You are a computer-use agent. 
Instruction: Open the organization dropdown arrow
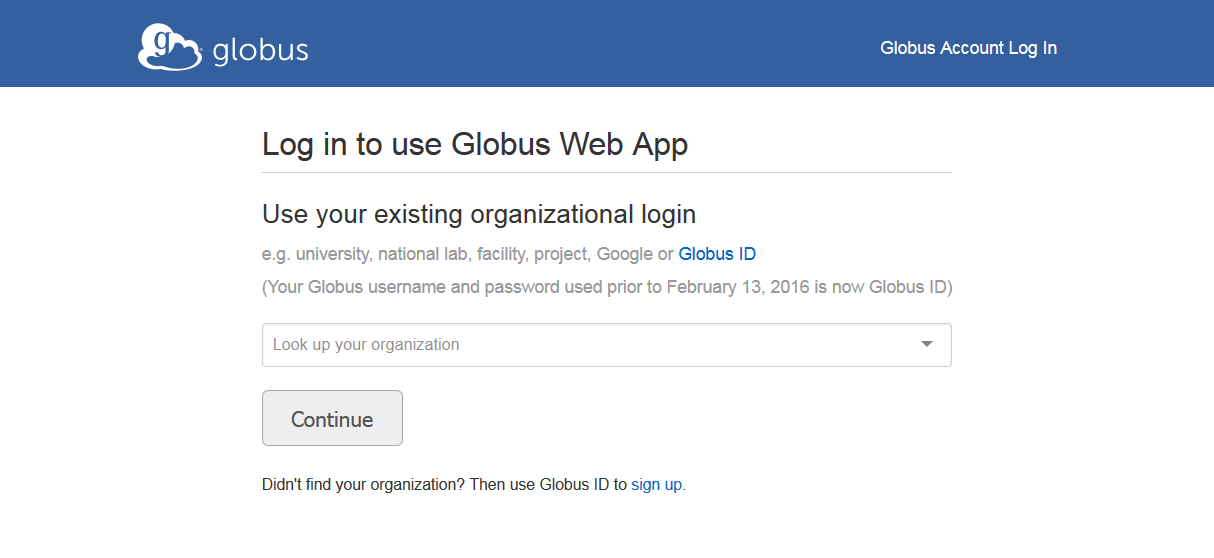[x=927, y=344]
